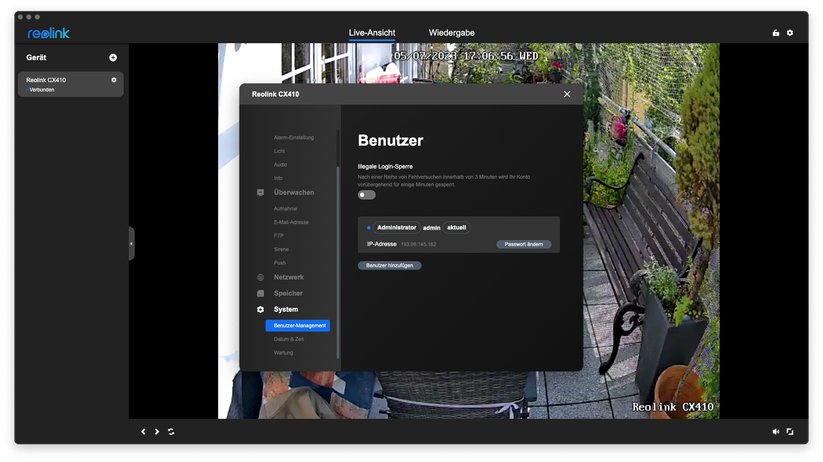
Task: Add a new device with plus icon
Action: (x=113, y=58)
